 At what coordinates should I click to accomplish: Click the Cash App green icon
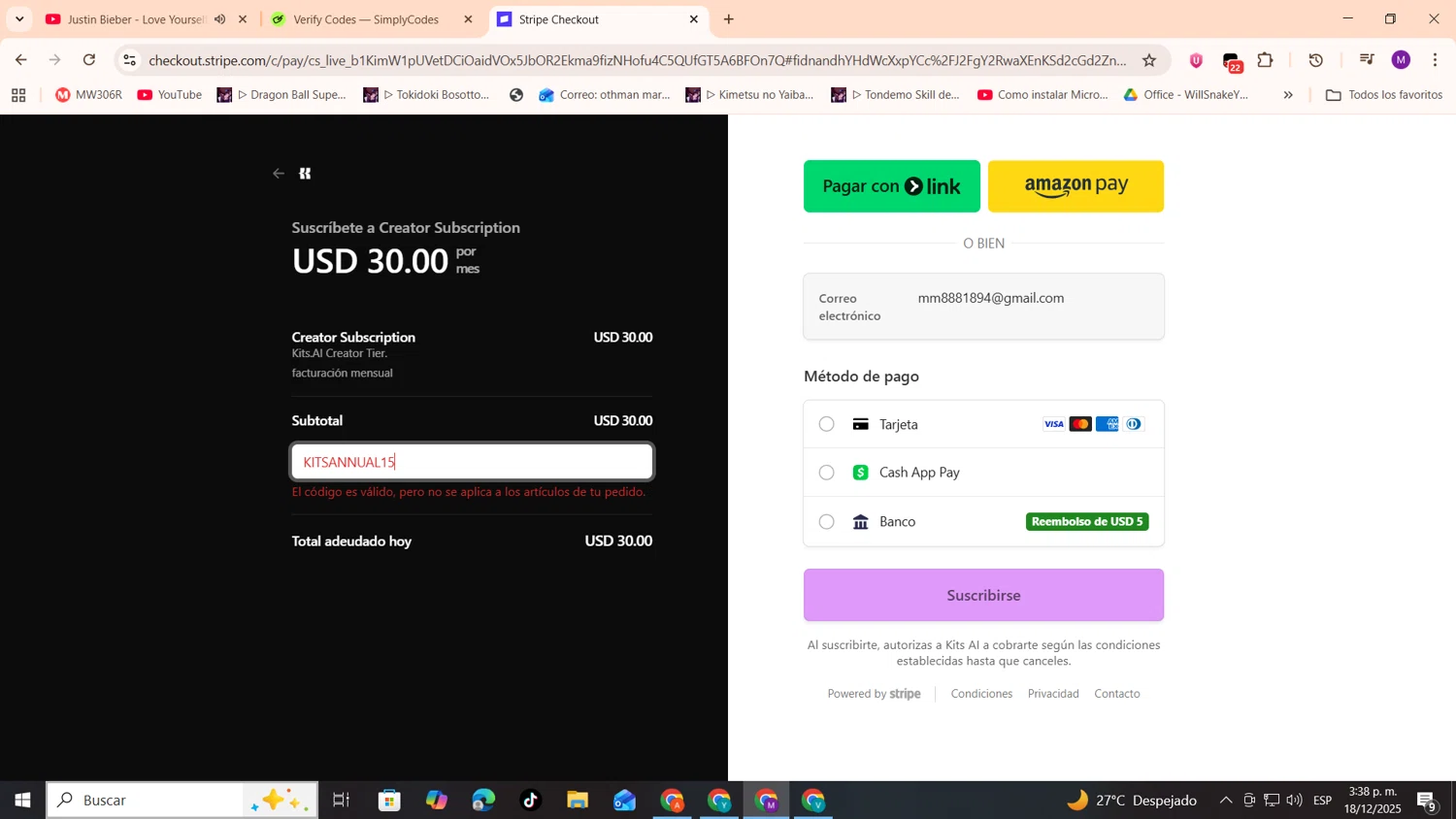pyautogui.click(x=860, y=473)
